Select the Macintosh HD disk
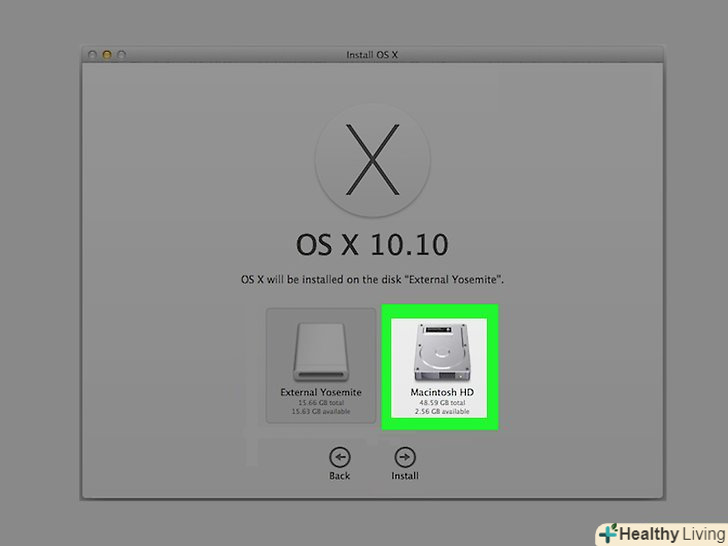The width and height of the screenshot is (728, 546). tap(439, 367)
